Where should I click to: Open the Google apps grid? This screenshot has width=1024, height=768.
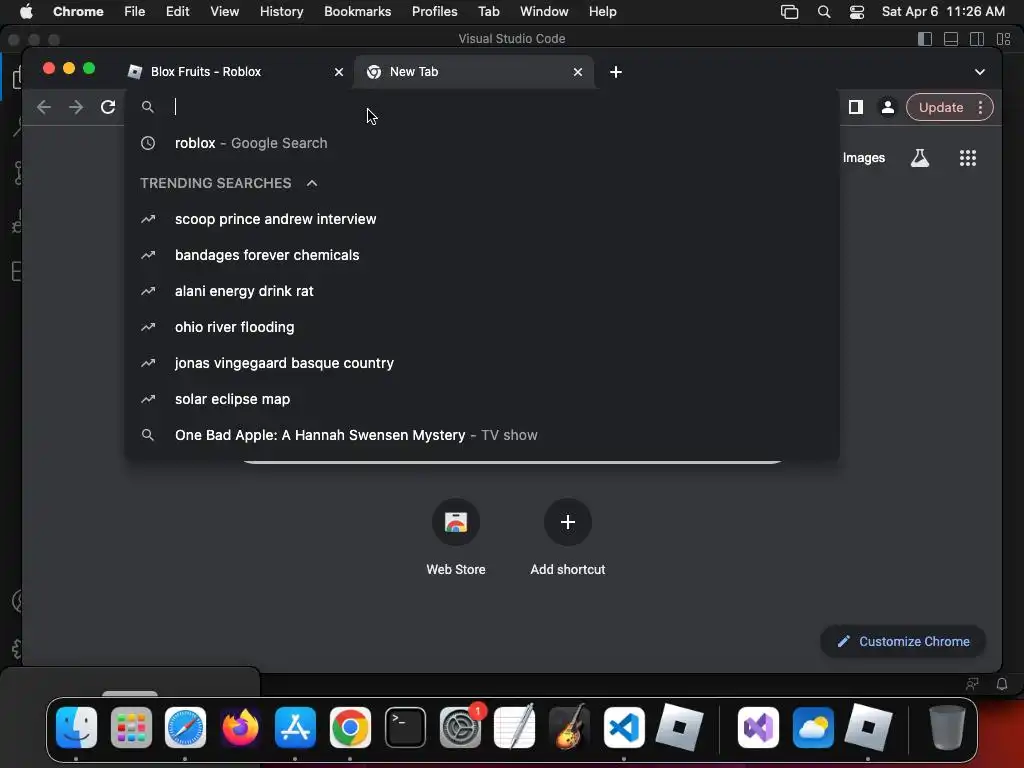(967, 157)
